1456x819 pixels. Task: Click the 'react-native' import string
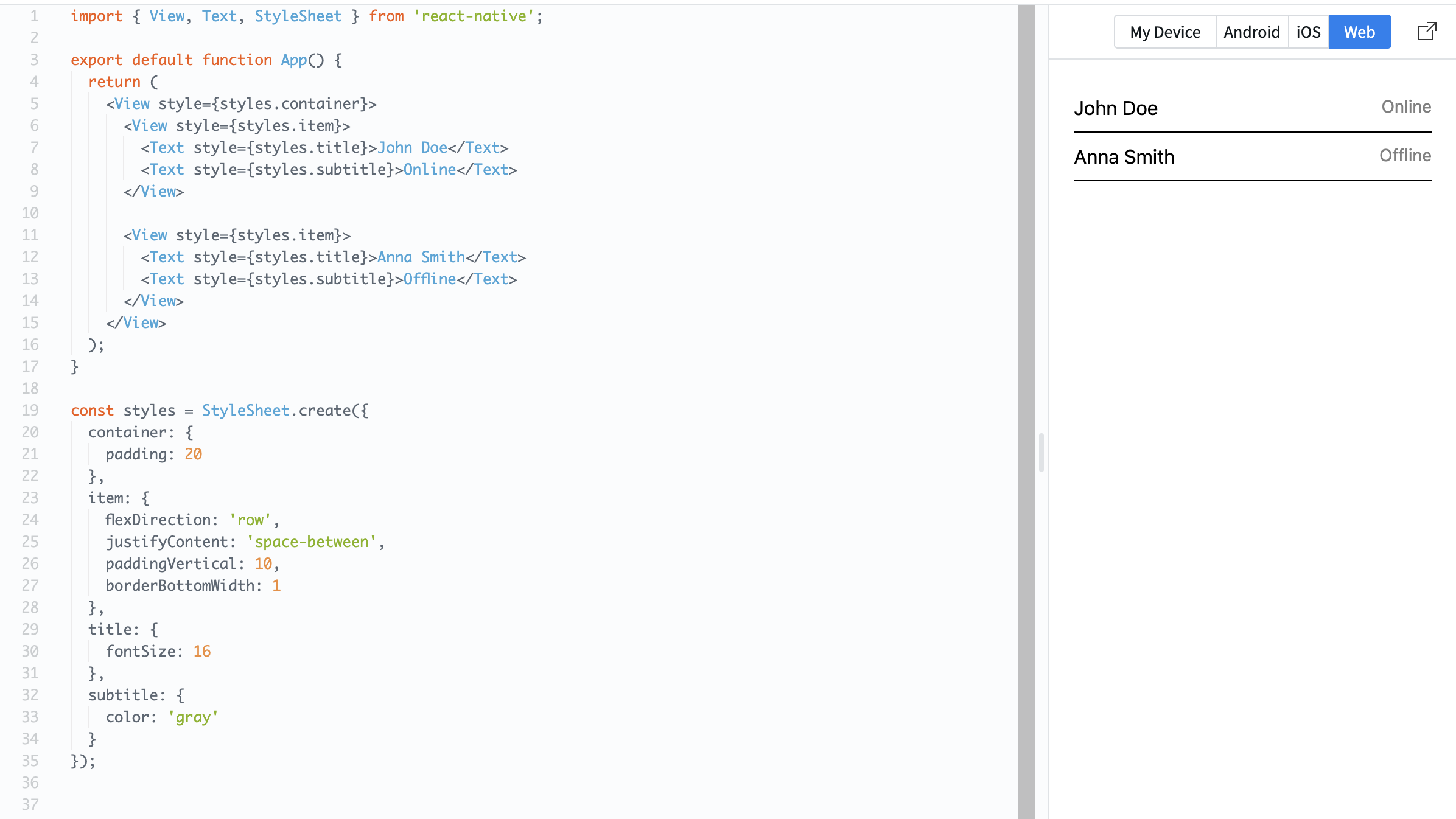click(474, 16)
